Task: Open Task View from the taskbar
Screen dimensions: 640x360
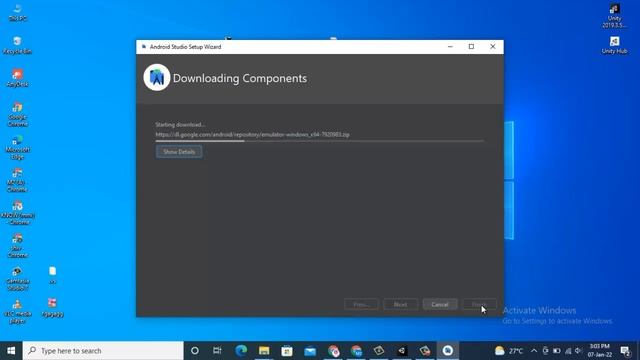Action: click(217, 351)
